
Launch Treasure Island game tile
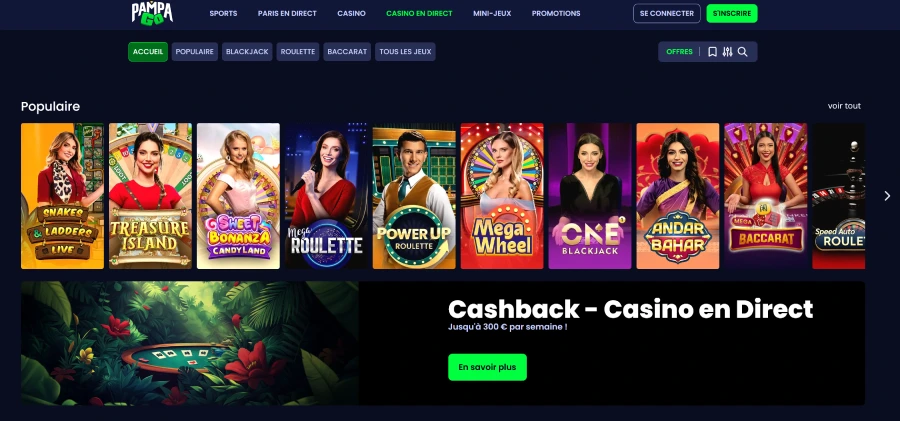[150, 196]
